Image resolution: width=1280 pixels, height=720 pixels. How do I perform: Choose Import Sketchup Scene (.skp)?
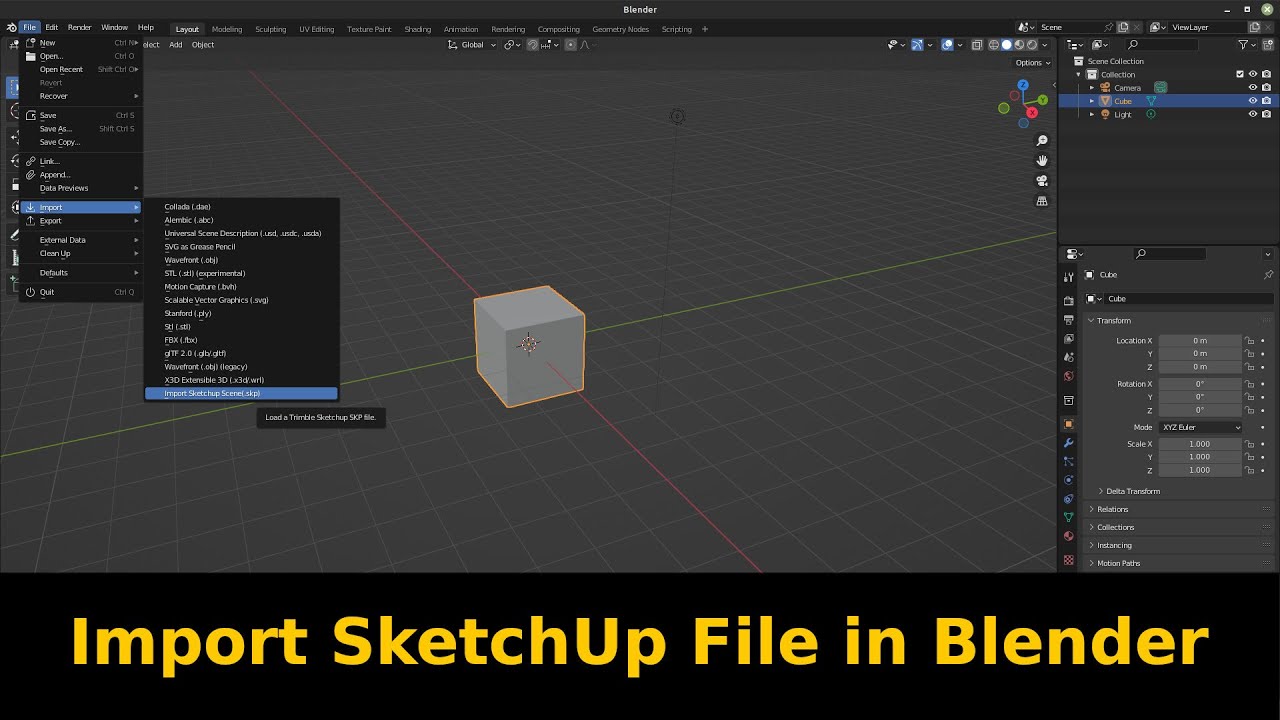[241, 394]
